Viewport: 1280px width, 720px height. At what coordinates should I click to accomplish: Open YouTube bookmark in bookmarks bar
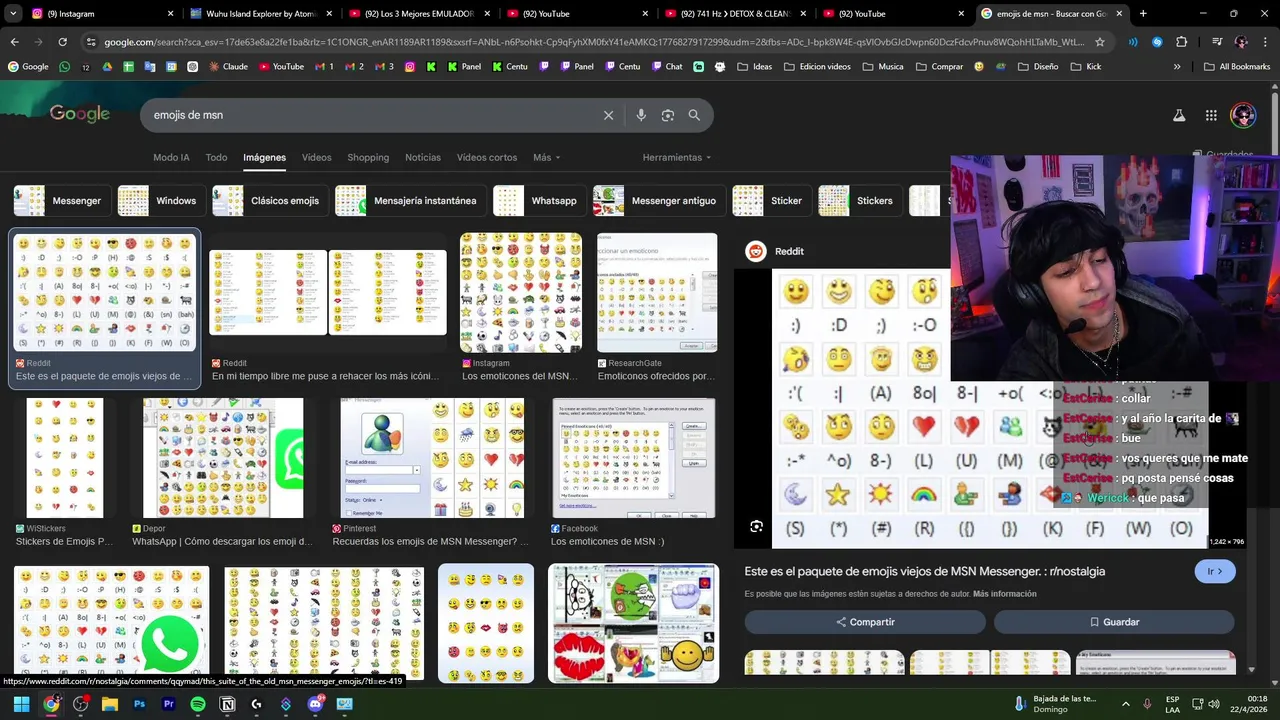280,66
